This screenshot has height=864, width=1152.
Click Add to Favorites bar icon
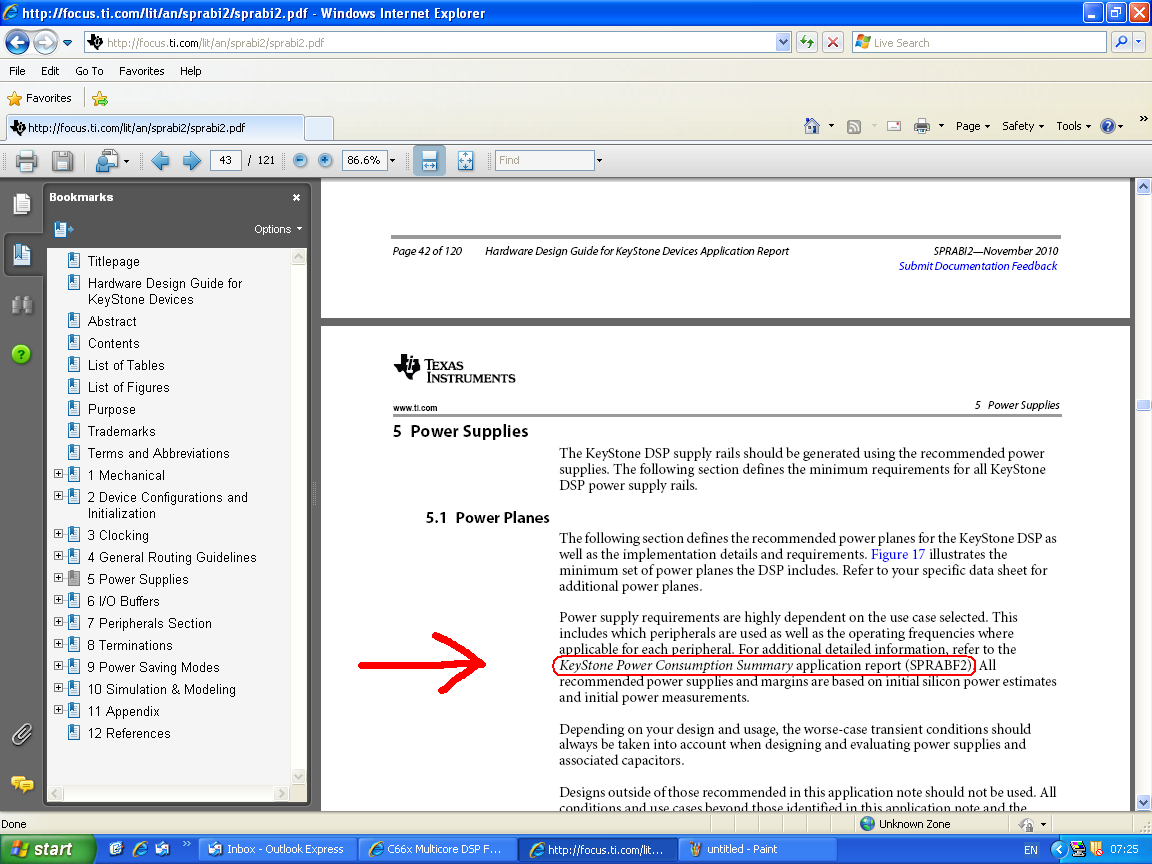(100, 98)
